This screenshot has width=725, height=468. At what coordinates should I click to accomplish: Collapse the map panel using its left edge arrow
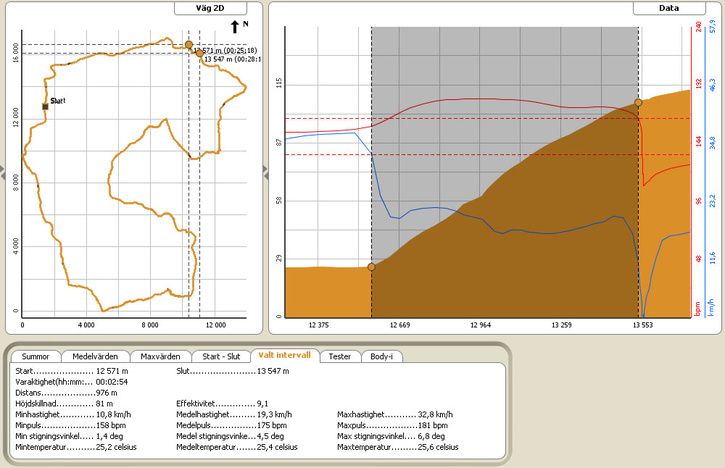(x=2, y=173)
